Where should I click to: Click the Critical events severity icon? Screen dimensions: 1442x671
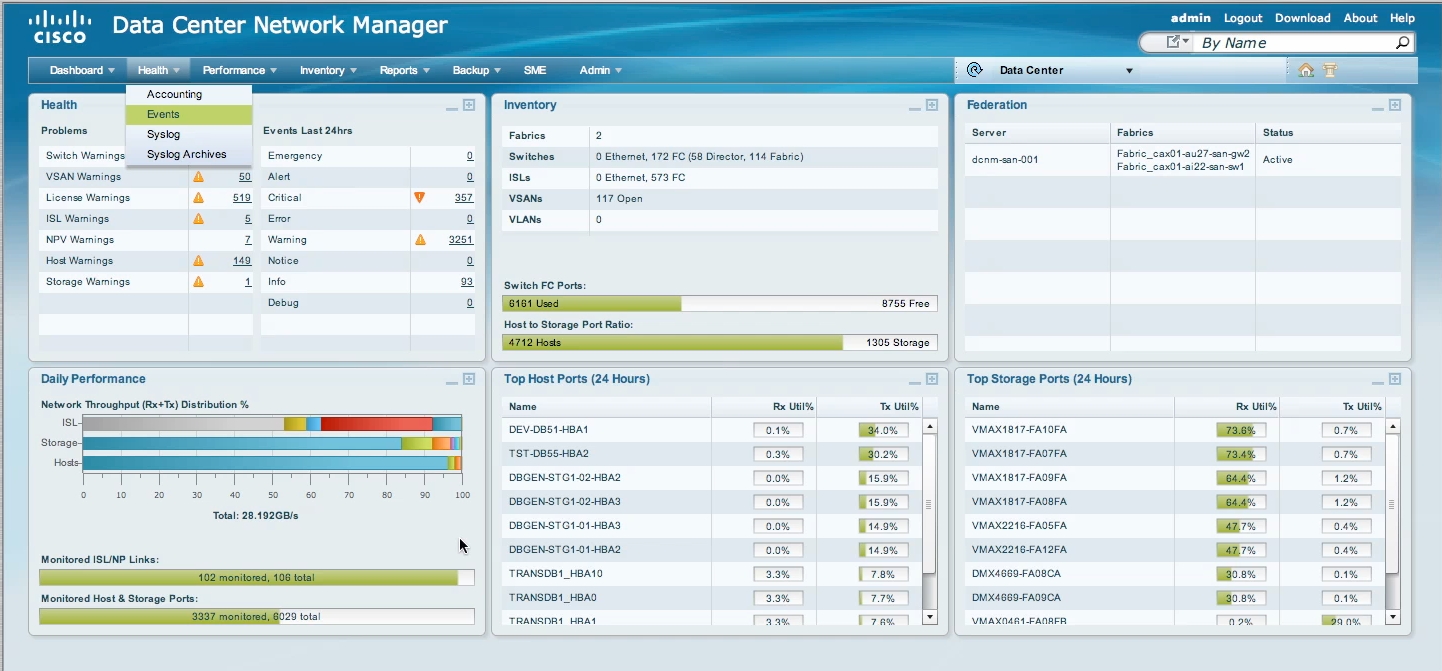coord(420,197)
